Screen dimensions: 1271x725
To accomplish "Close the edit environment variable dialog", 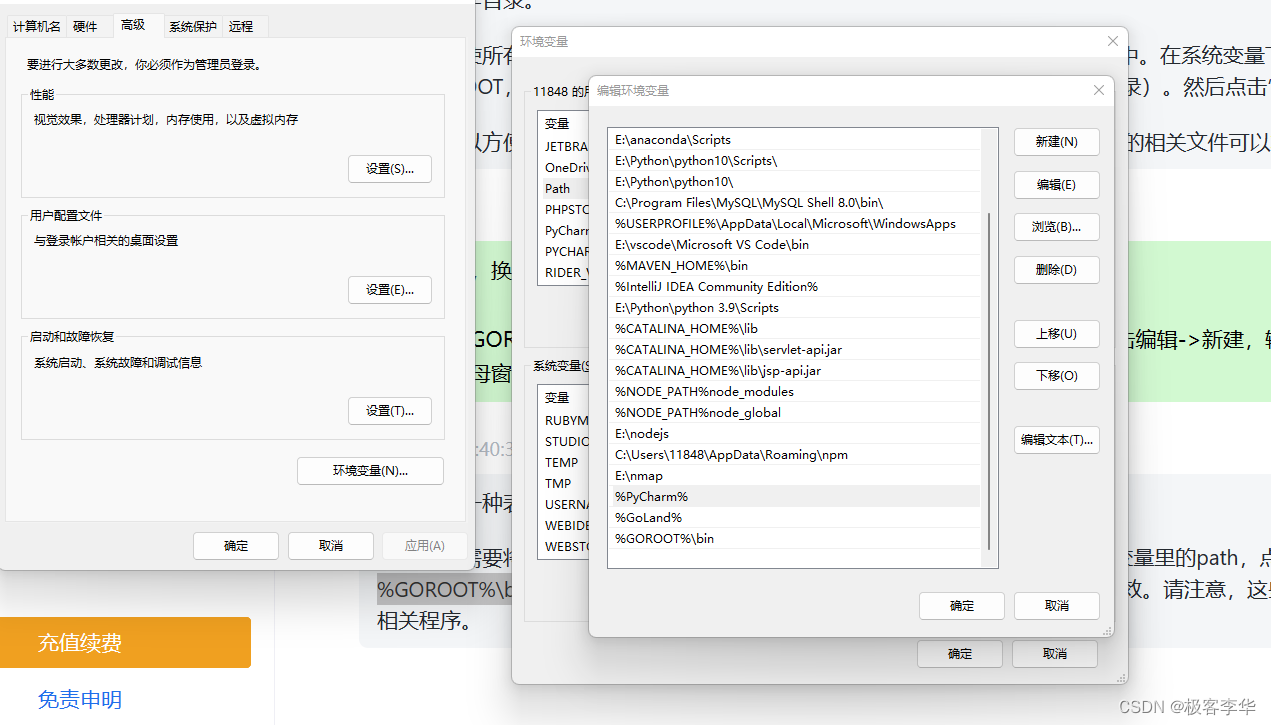I will coord(1099,90).
